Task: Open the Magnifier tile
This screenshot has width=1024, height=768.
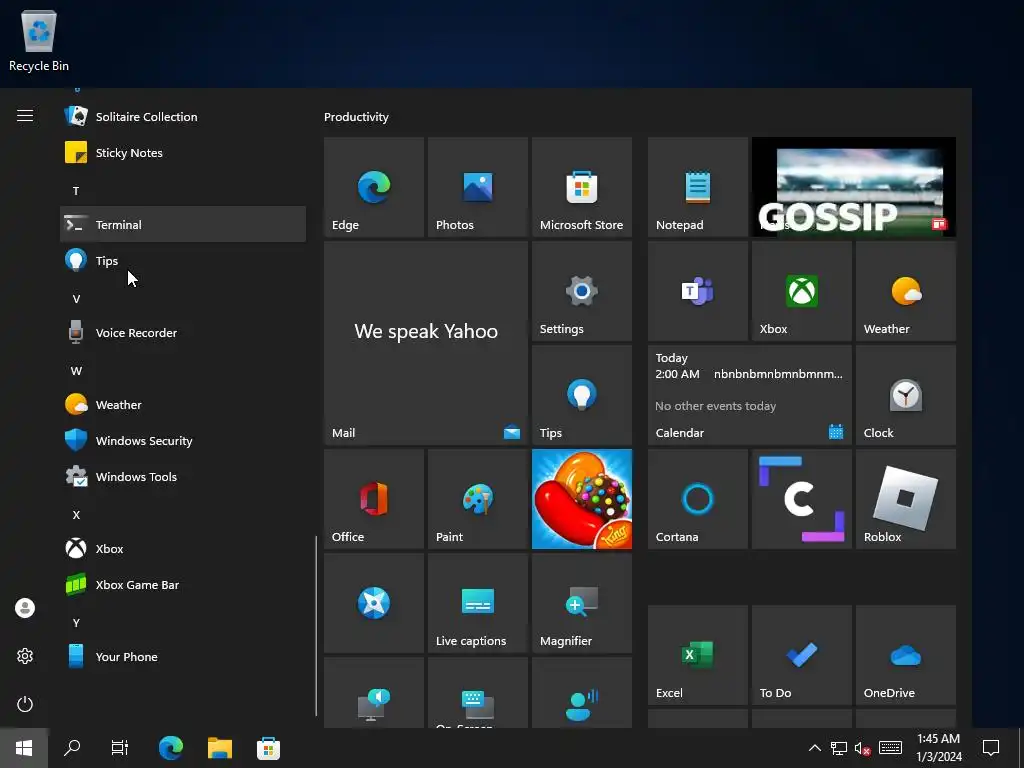Action: click(x=582, y=603)
